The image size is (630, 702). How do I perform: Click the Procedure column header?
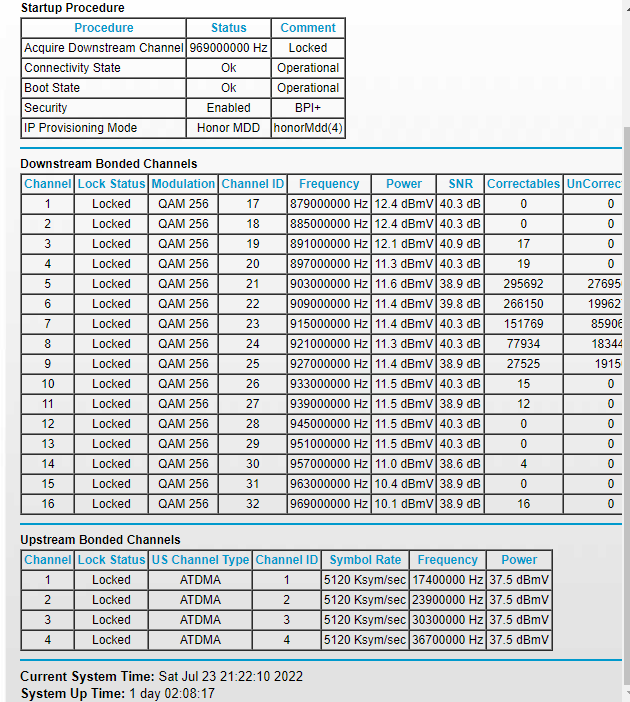[x=103, y=28]
